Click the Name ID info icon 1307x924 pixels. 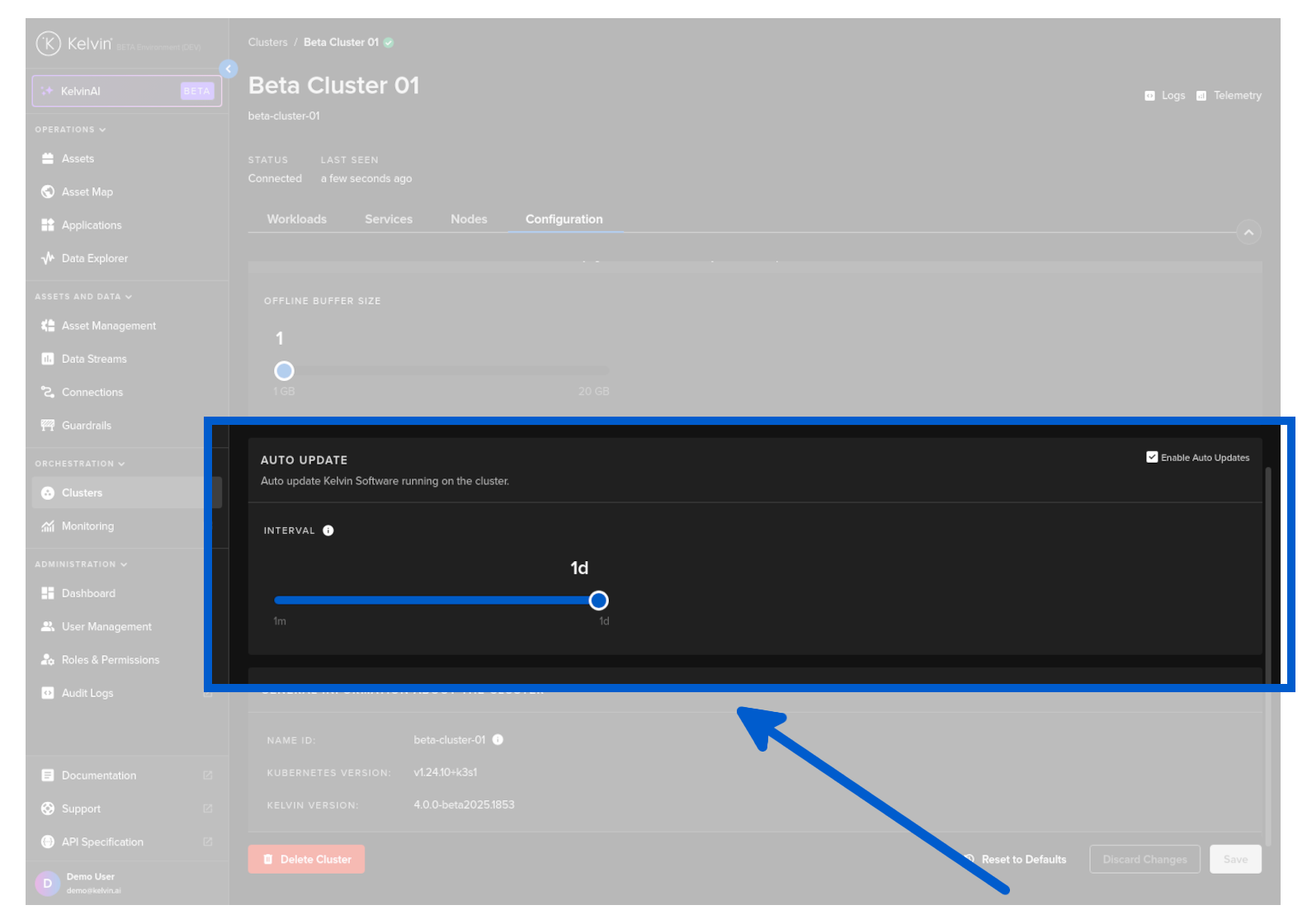coord(498,740)
